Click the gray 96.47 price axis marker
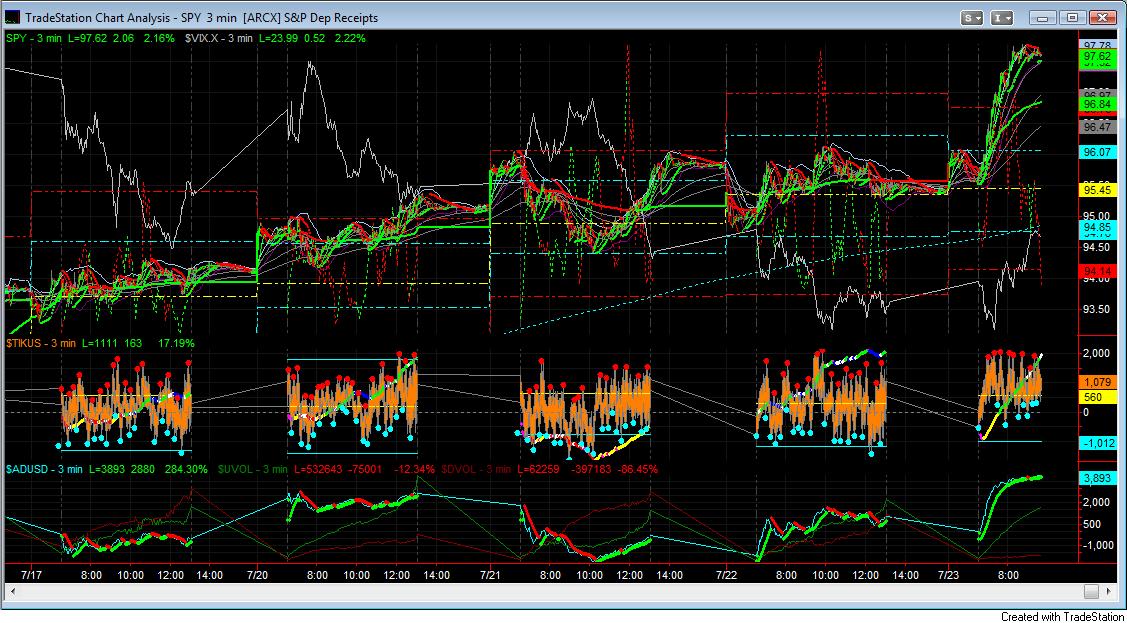Image resolution: width=1127 pixels, height=623 pixels. coord(1099,126)
